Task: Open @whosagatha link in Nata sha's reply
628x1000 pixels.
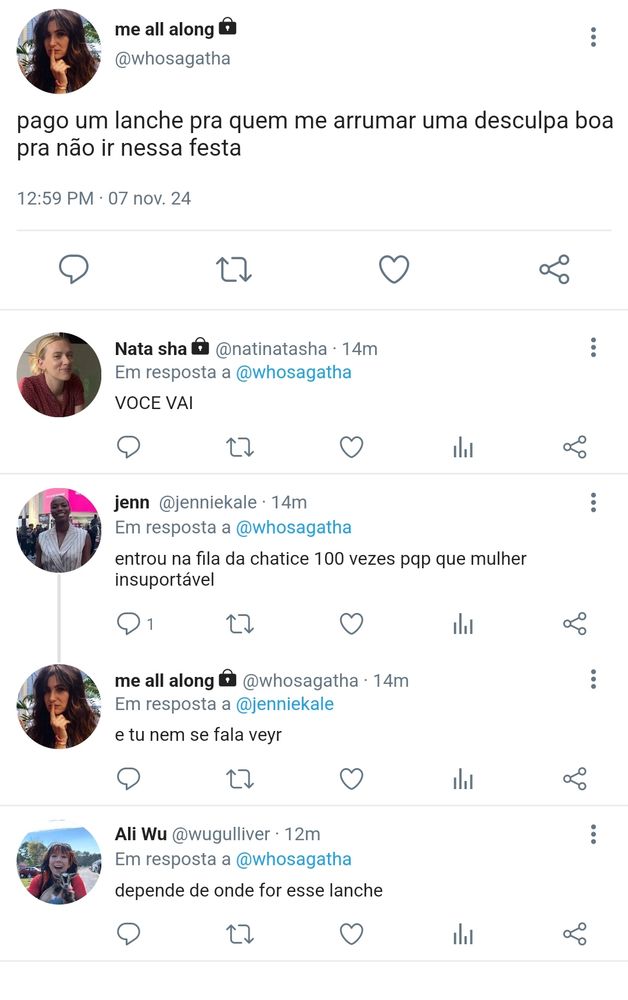Action: point(293,372)
